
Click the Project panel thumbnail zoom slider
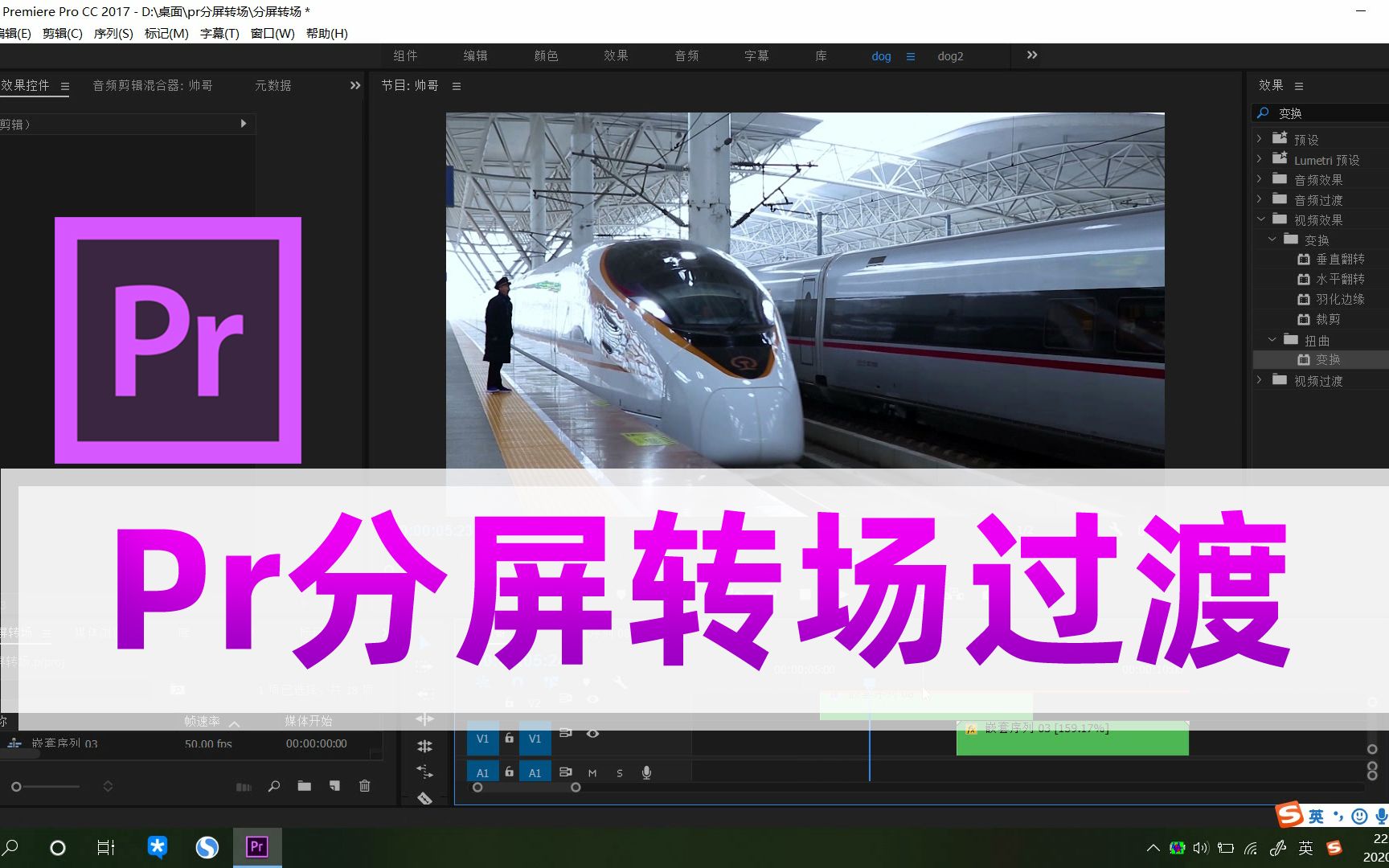(x=46, y=787)
